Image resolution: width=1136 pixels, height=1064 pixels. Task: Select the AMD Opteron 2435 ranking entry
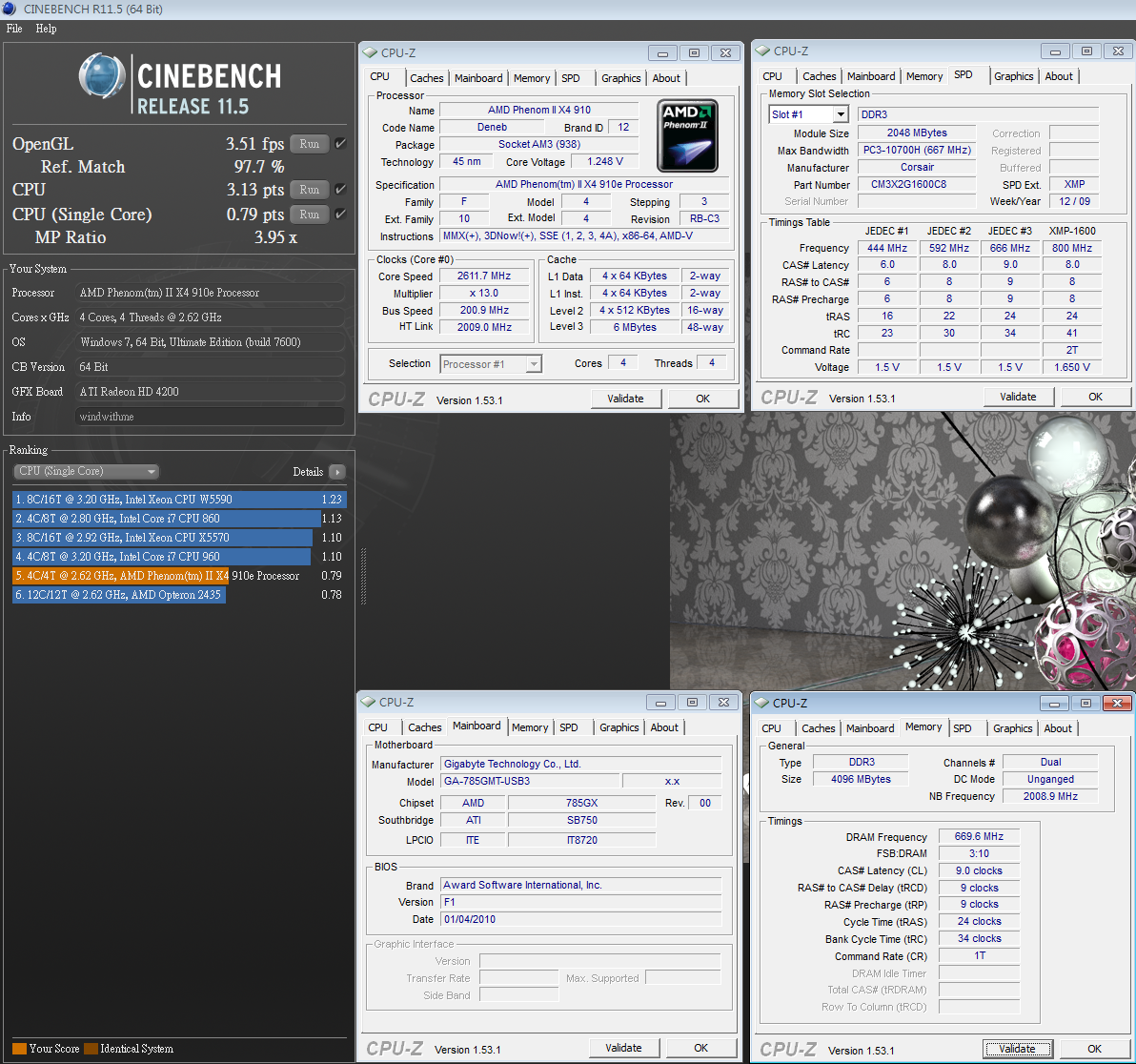[119, 594]
